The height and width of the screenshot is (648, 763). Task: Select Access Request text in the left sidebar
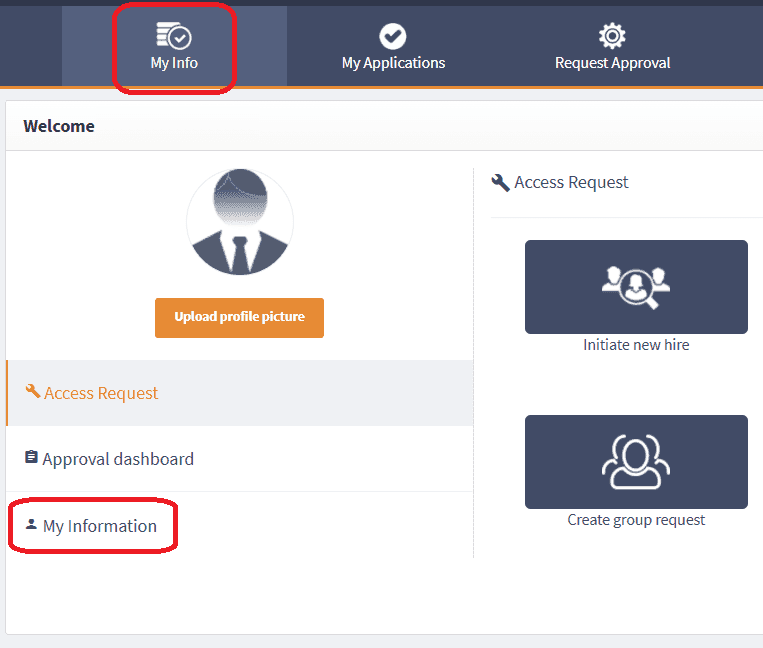101,393
